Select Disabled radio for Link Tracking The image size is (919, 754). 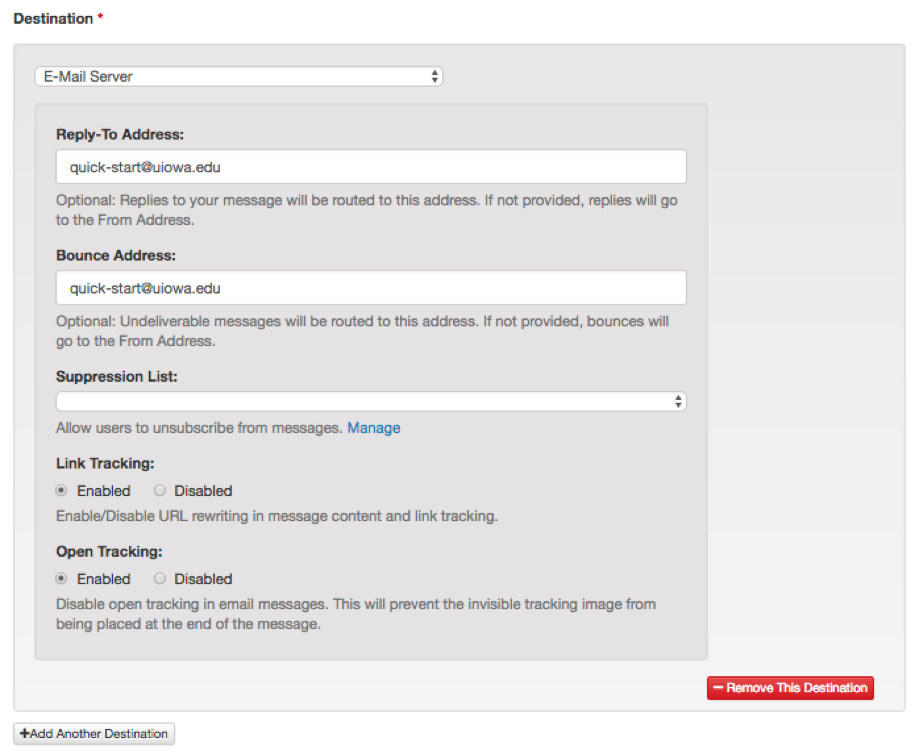pos(160,491)
